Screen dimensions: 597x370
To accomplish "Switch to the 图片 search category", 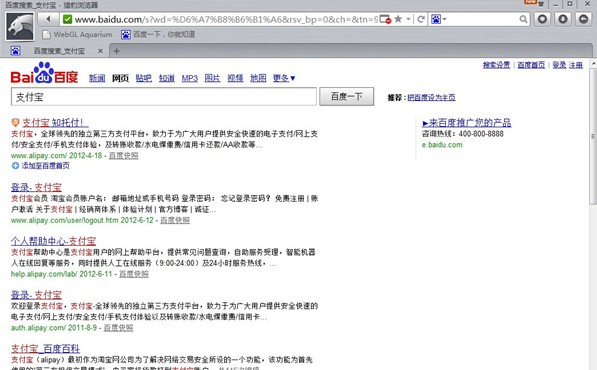I will click(x=212, y=78).
